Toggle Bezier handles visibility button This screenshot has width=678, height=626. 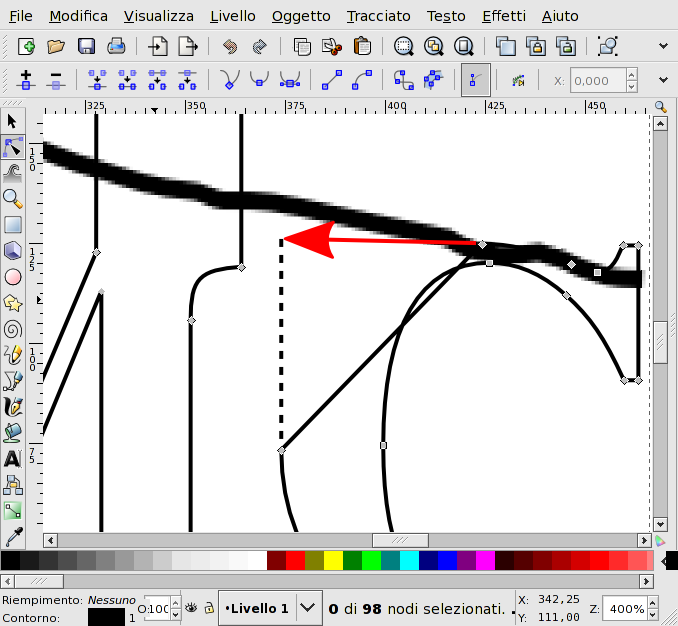point(476,80)
